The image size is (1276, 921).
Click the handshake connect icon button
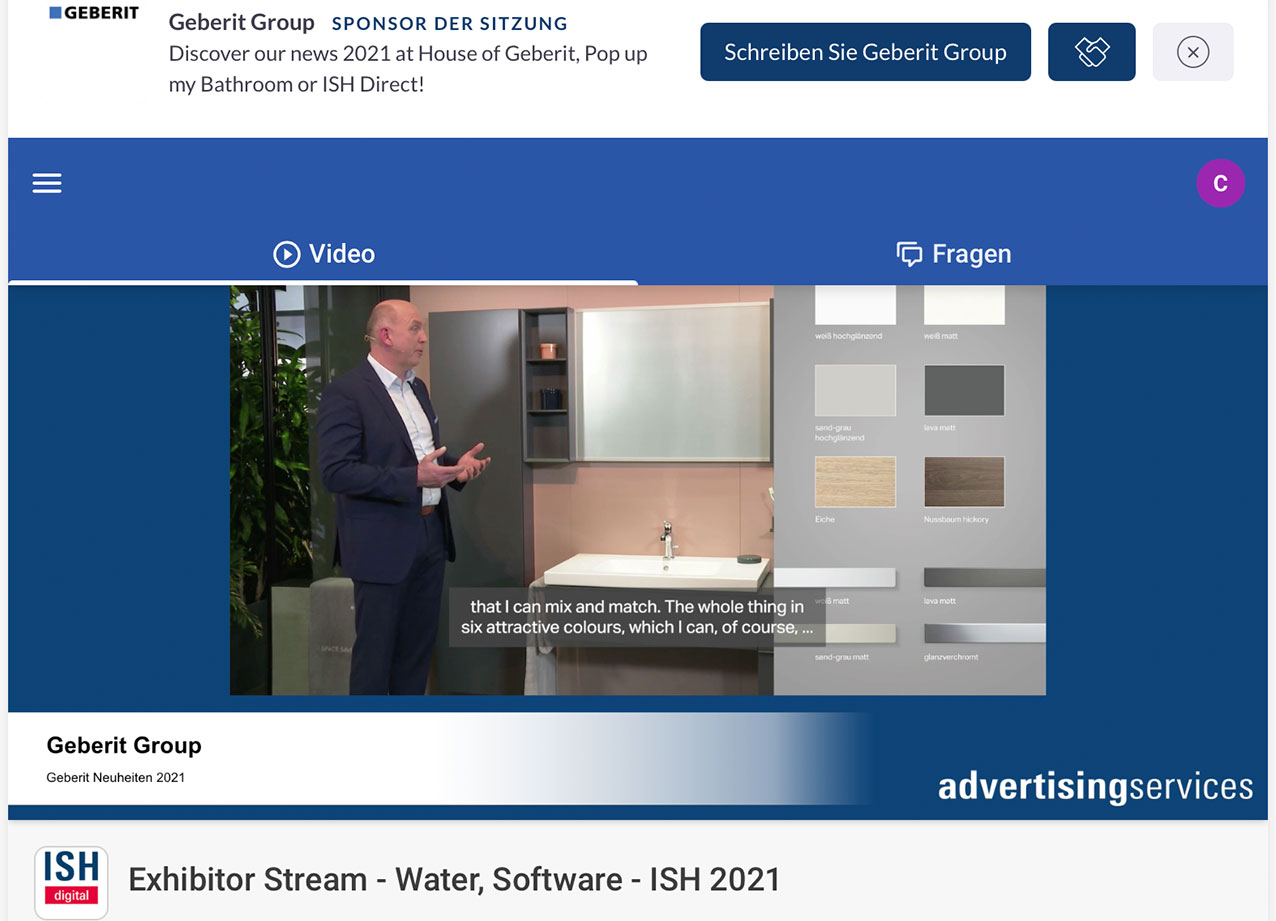click(1091, 52)
